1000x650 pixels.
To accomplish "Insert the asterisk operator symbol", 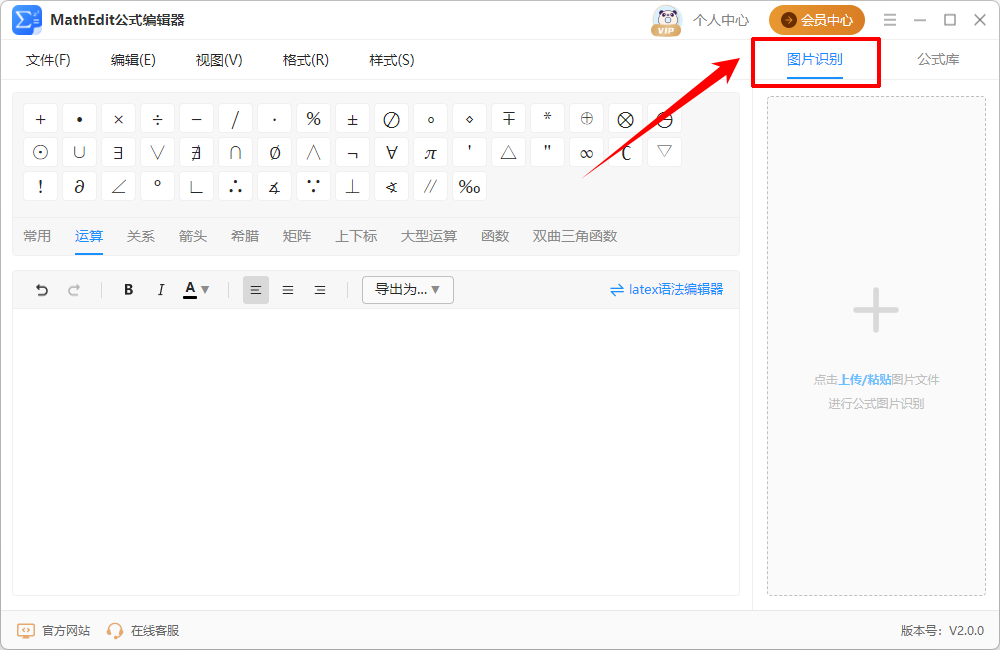I will [x=547, y=119].
